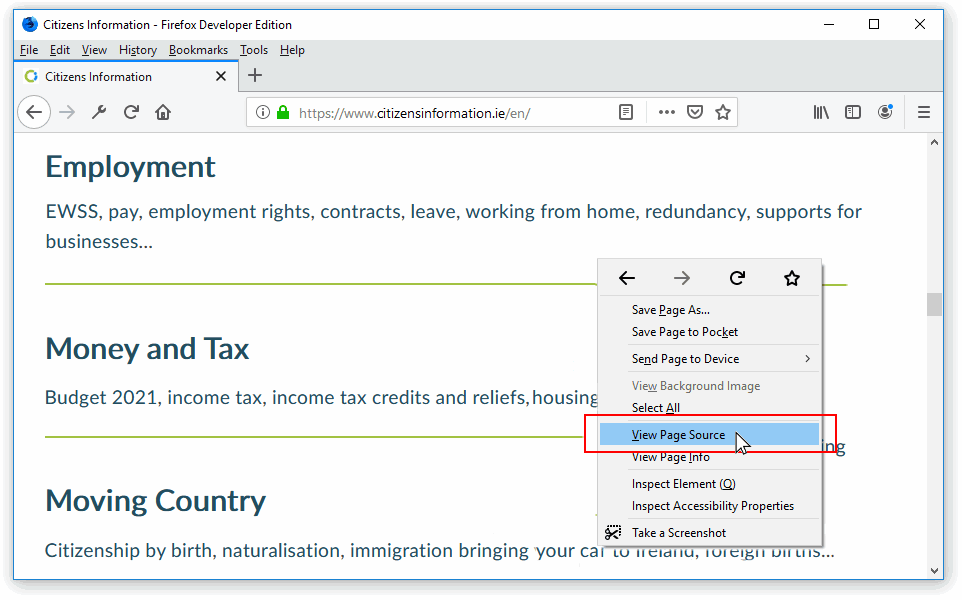Screen dimensions: 962x600
Task: Click the scrollbar down arrow
Action: [x=934, y=571]
